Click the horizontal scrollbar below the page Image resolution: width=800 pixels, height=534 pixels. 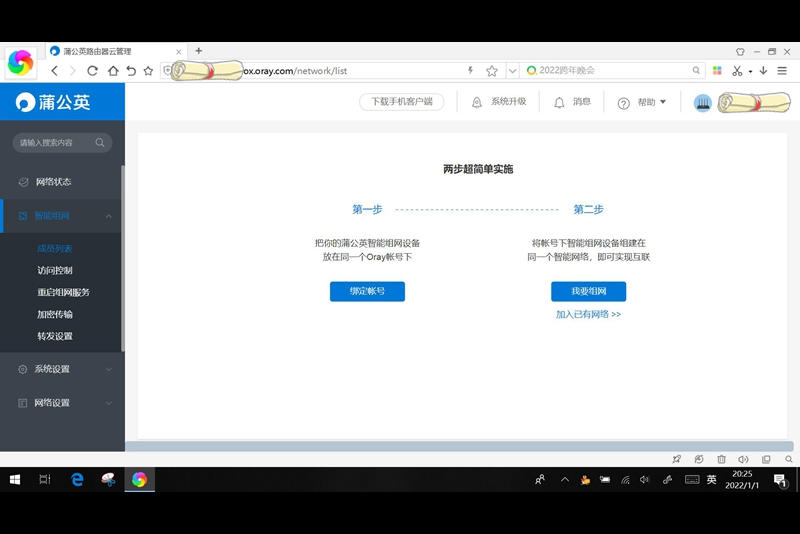459,446
